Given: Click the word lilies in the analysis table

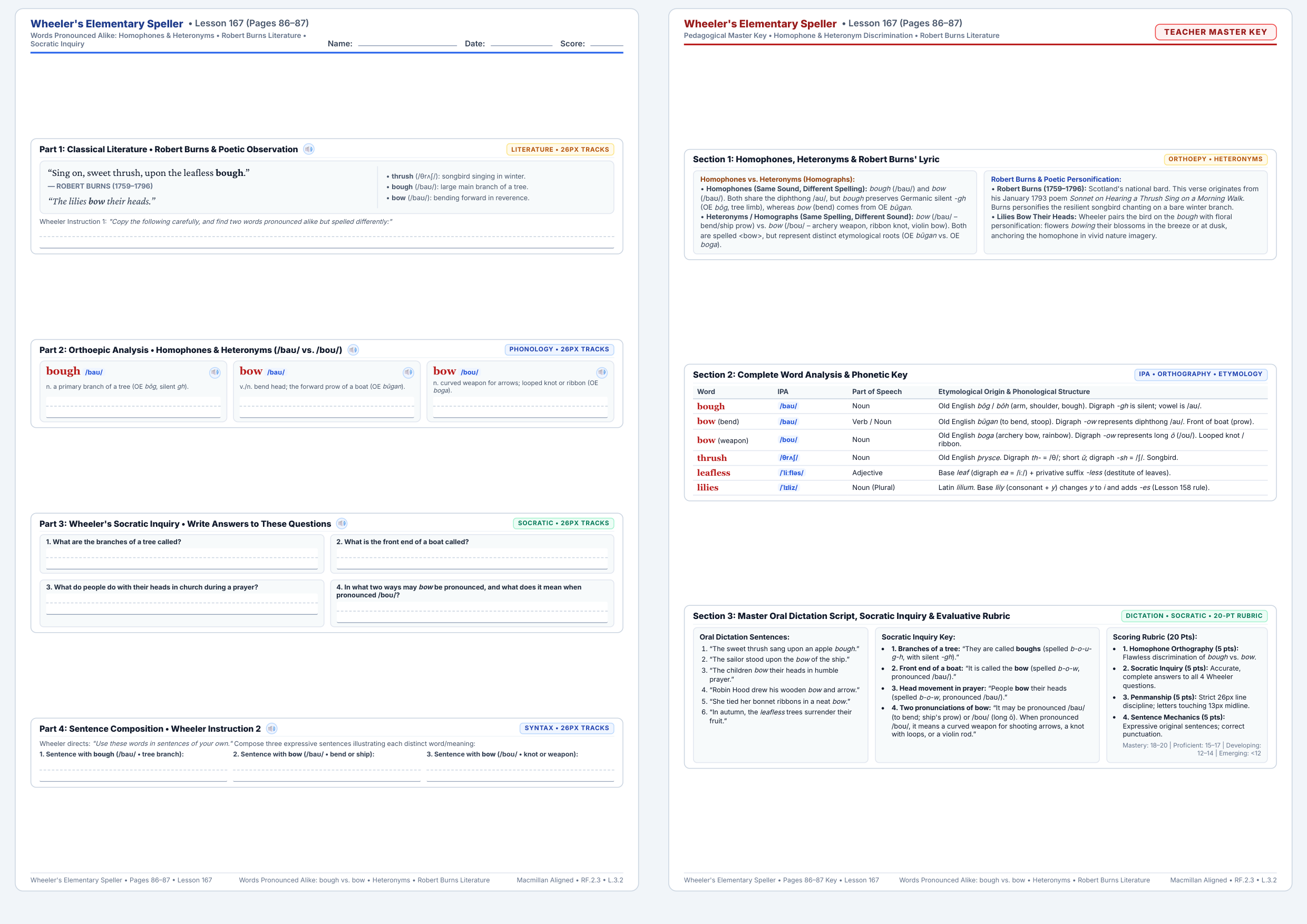Looking at the screenshot, I should point(708,488).
